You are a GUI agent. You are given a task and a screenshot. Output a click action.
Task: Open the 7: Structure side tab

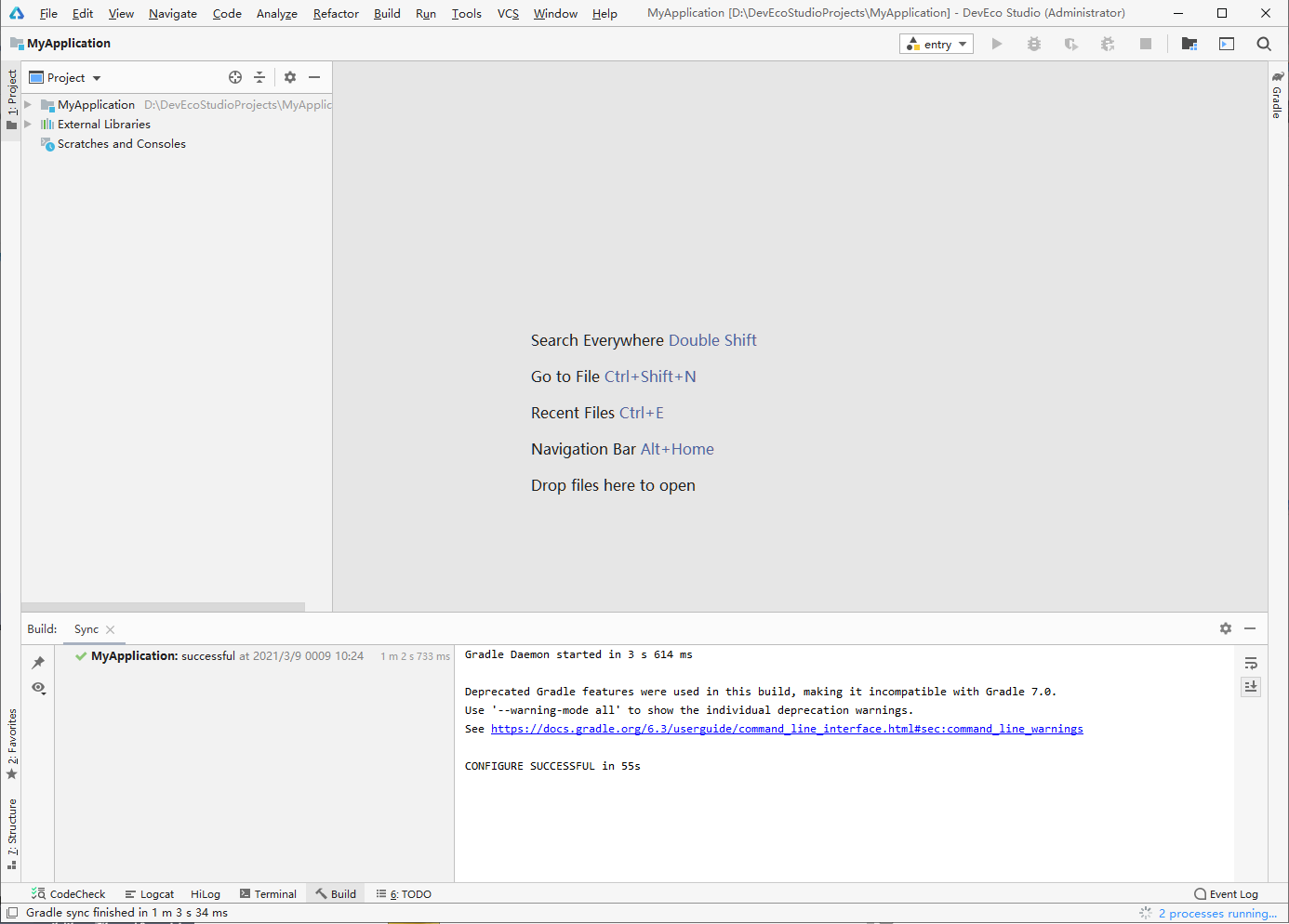click(12, 835)
